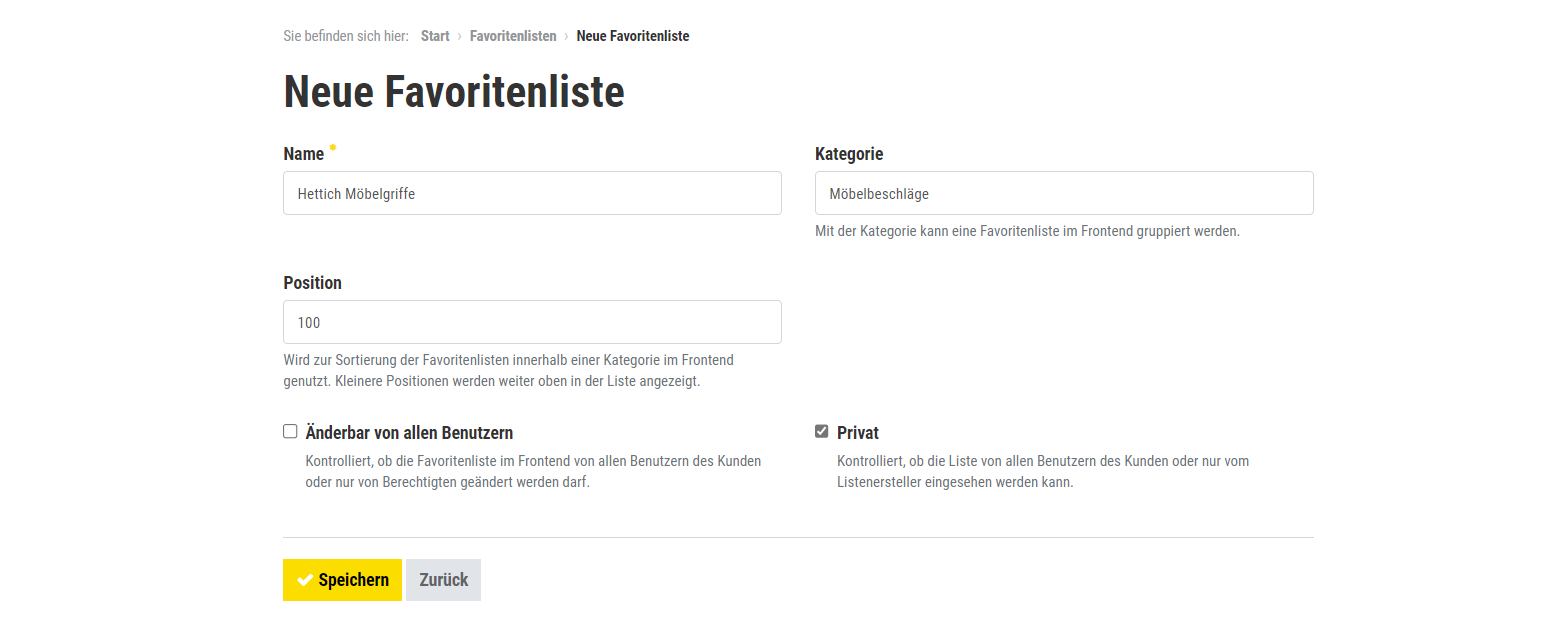This screenshot has width=1562, height=622.
Task: Click the Start breadcrumb link
Action: coord(435,36)
